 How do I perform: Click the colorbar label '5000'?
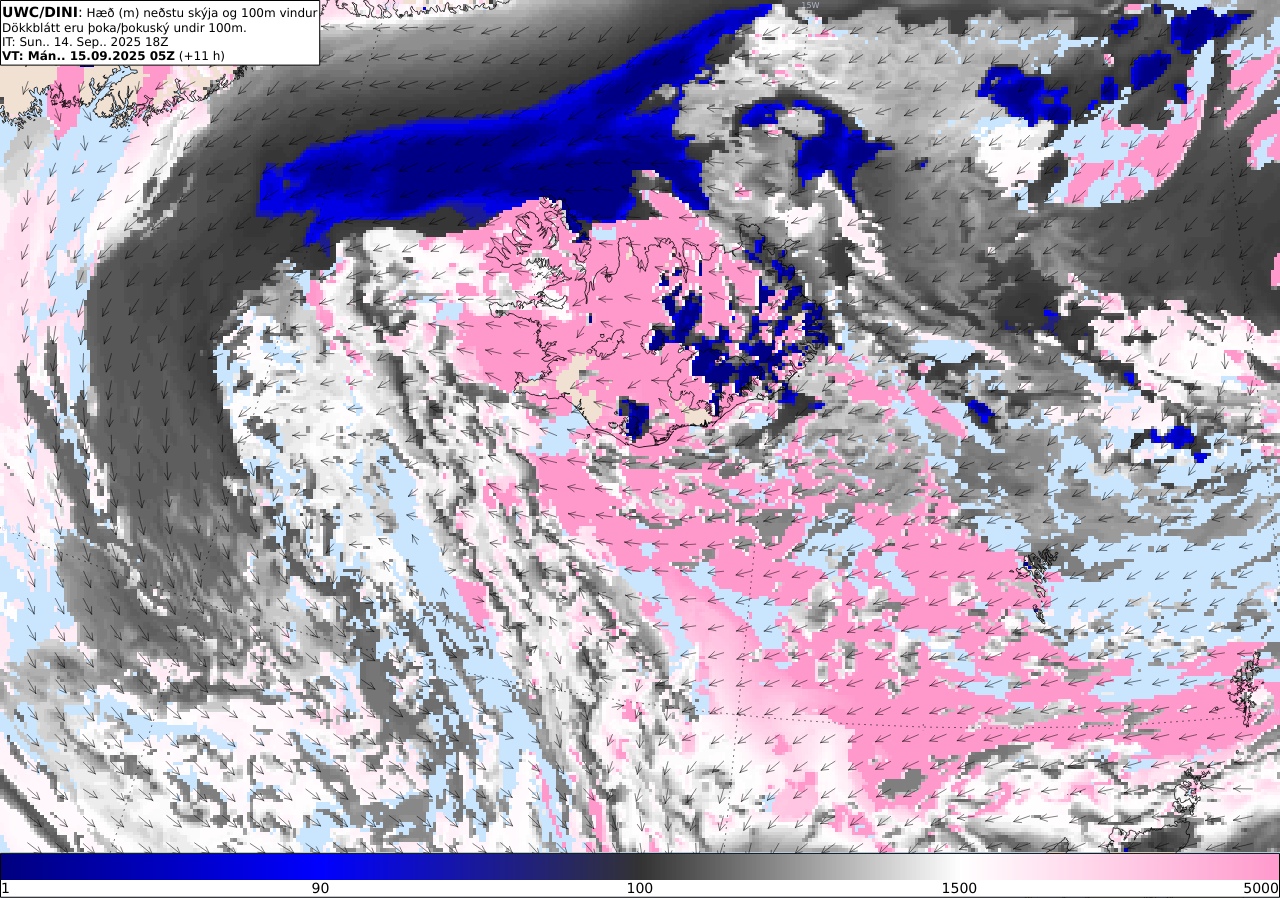[x=1260, y=888]
